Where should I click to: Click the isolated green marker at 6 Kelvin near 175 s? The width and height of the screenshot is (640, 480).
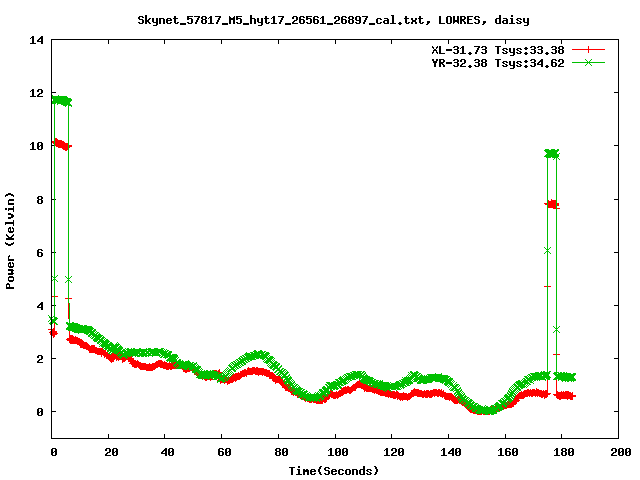coord(548,251)
